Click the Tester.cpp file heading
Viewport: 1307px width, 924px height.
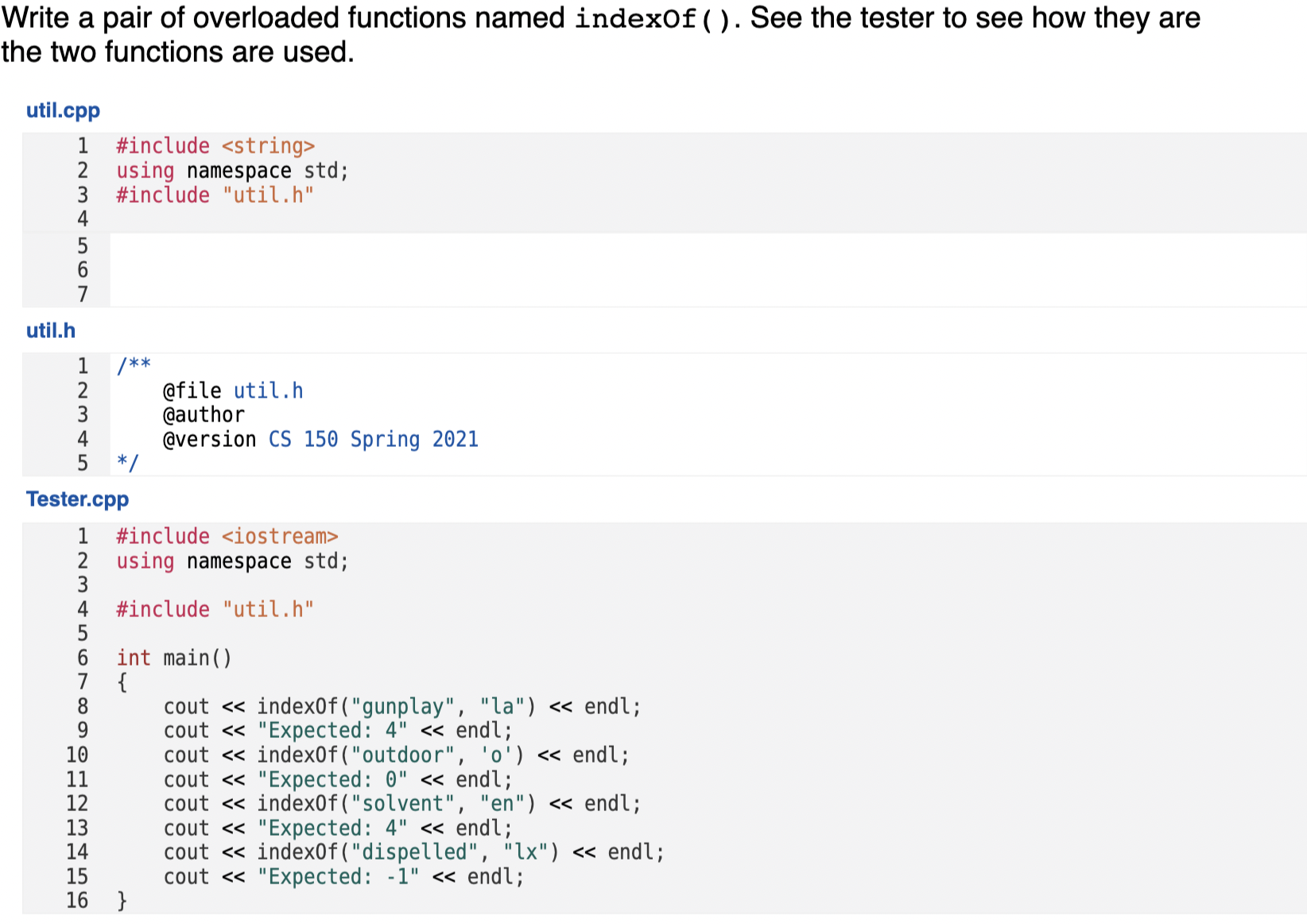(77, 499)
